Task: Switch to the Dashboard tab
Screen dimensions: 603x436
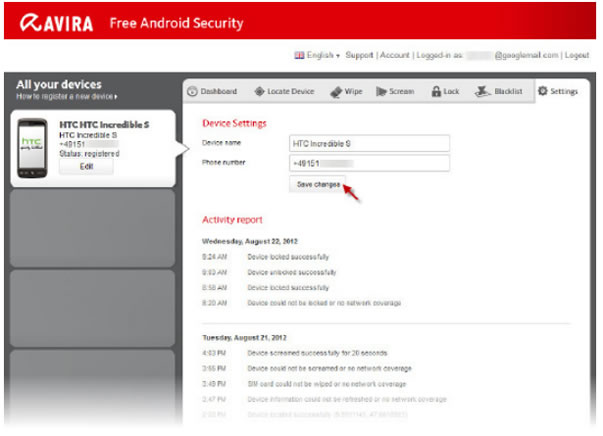Action: pyautogui.click(x=212, y=92)
